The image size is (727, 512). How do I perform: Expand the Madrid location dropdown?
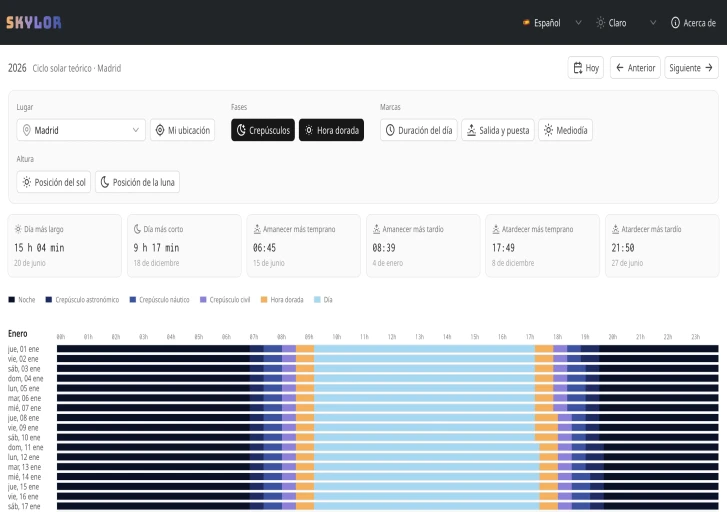[x=81, y=130]
